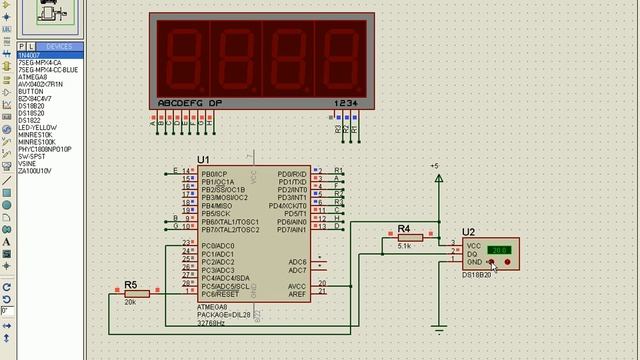
Task: Select the +5 power terminal symbol
Action: pos(439,178)
